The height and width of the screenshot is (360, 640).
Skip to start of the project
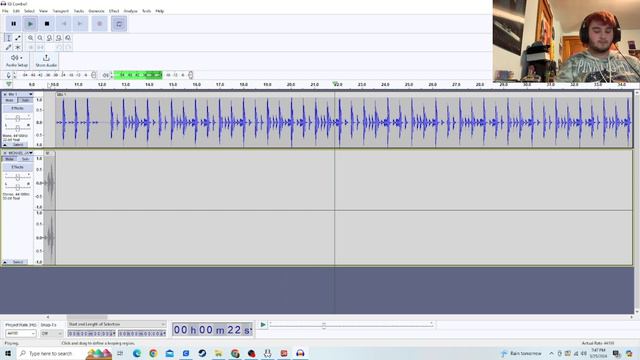(x=64, y=24)
